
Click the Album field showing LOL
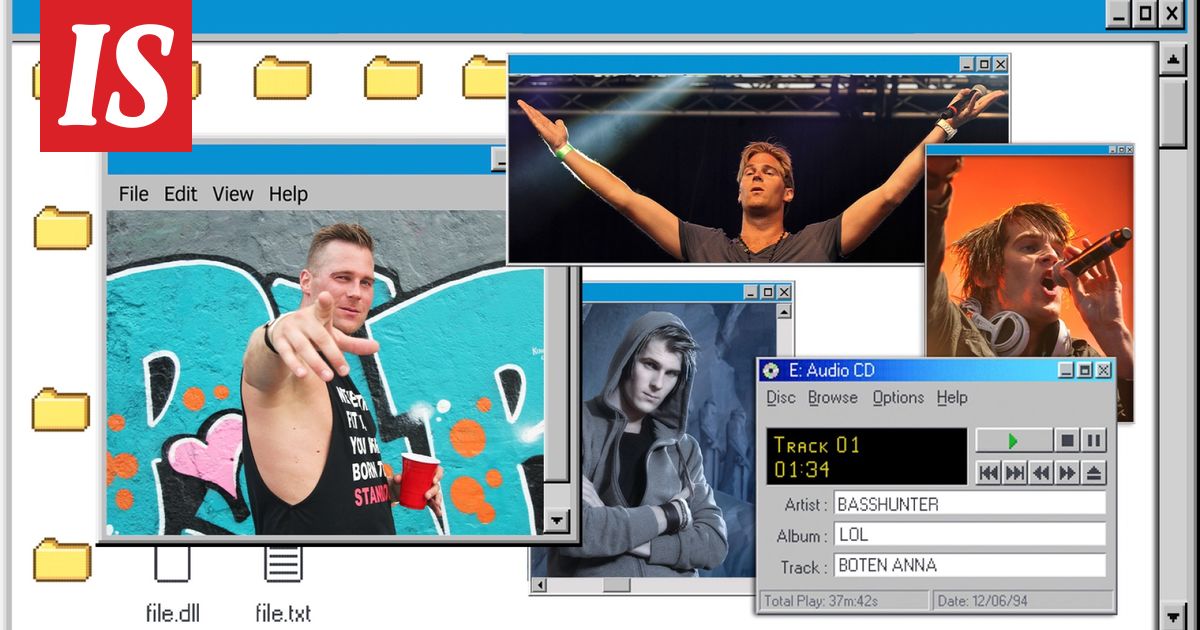point(970,535)
